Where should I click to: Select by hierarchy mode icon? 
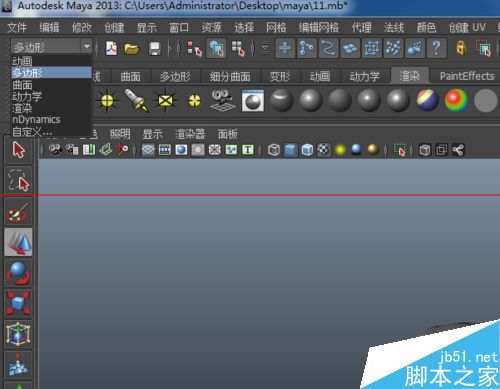point(194,49)
